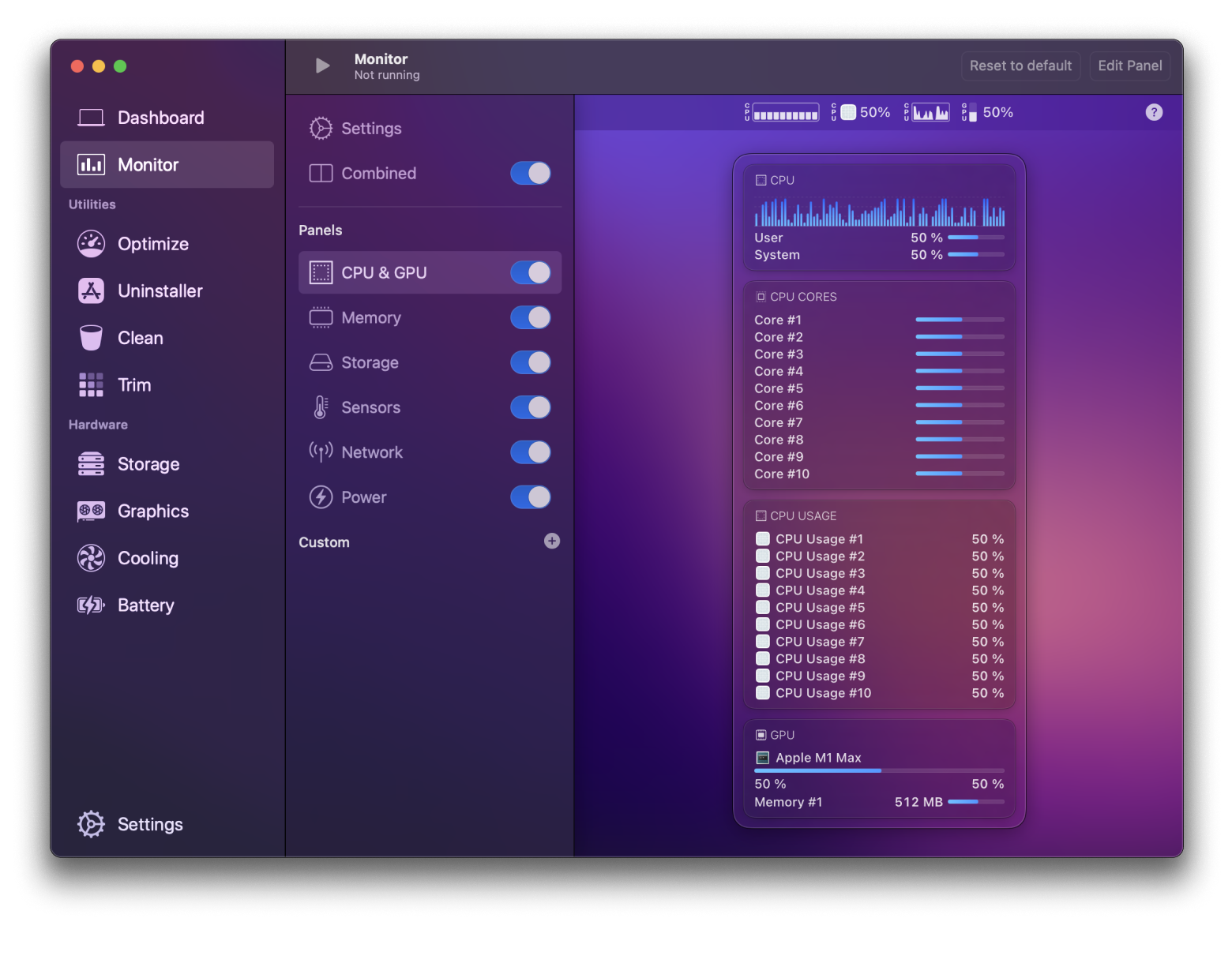Tick the CPU Usage #5 checkbox
Viewport: 1232px width, 963px height.
pyautogui.click(x=763, y=607)
